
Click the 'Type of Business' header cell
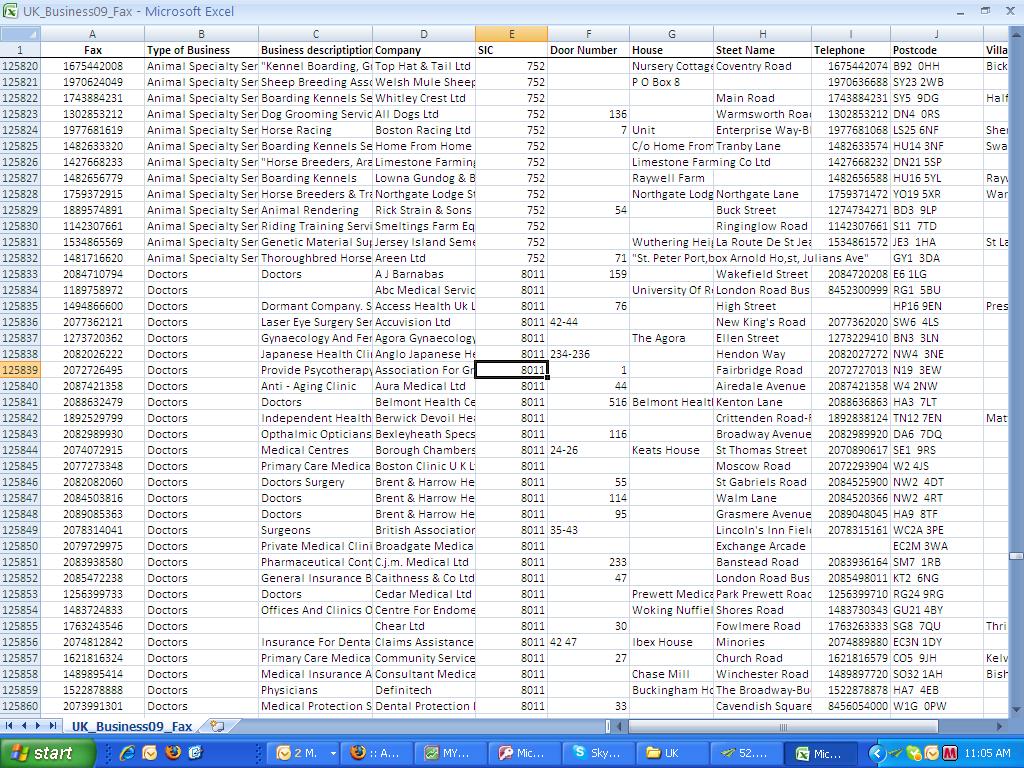click(201, 50)
